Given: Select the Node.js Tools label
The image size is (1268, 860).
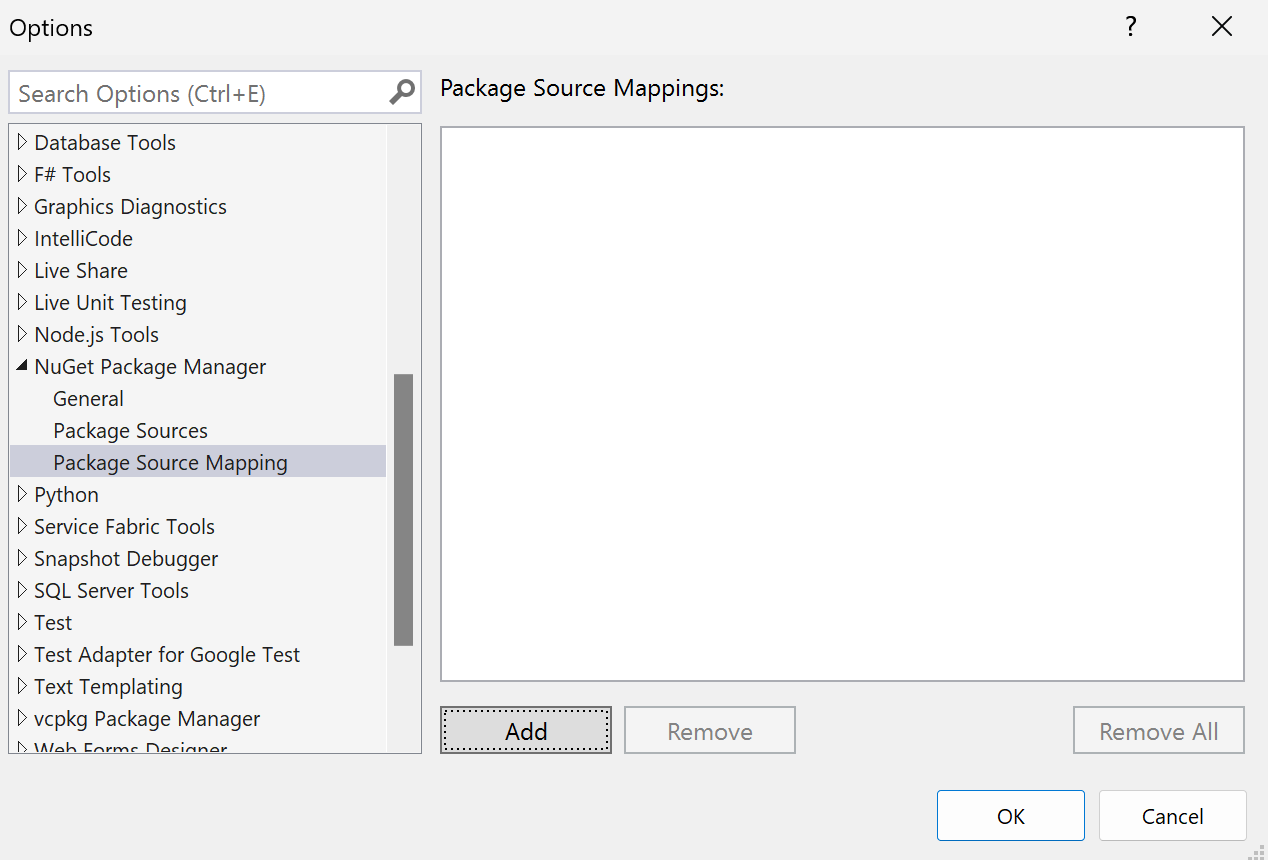Looking at the screenshot, I should coord(96,334).
